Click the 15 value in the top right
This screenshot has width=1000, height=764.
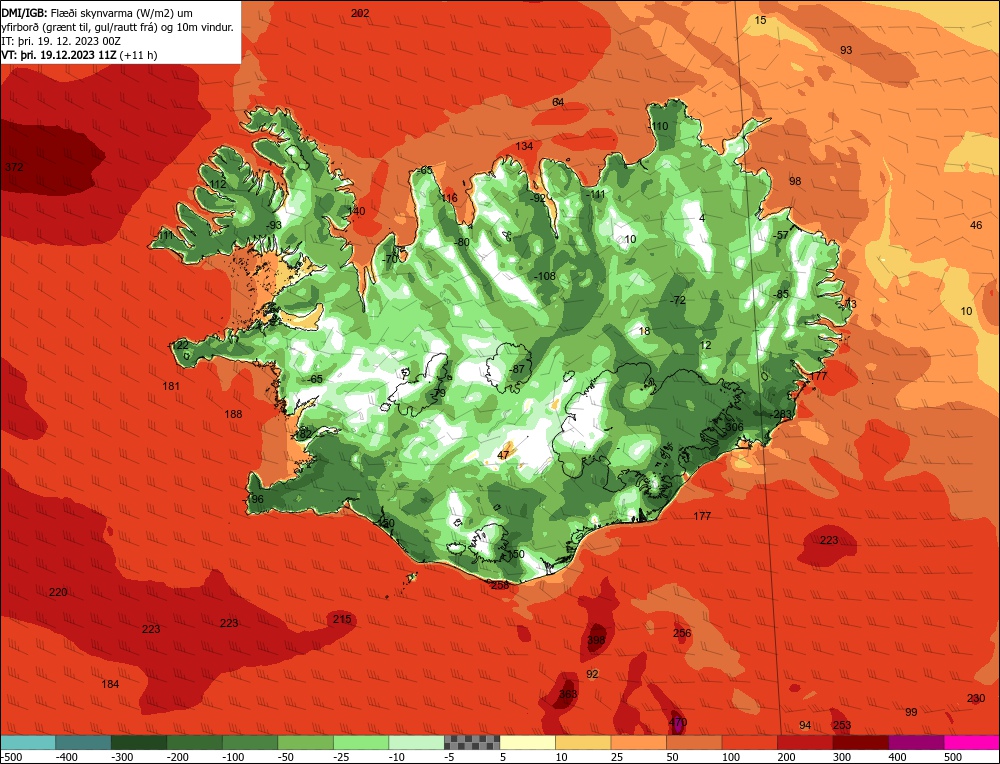(x=760, y=20)
